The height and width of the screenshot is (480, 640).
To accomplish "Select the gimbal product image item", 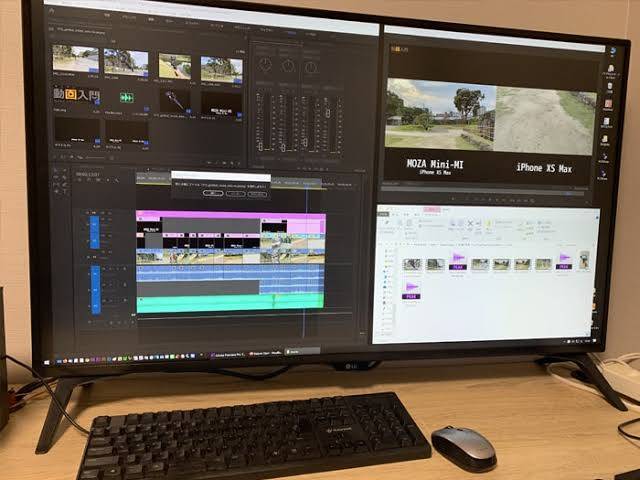I will 175,101.
